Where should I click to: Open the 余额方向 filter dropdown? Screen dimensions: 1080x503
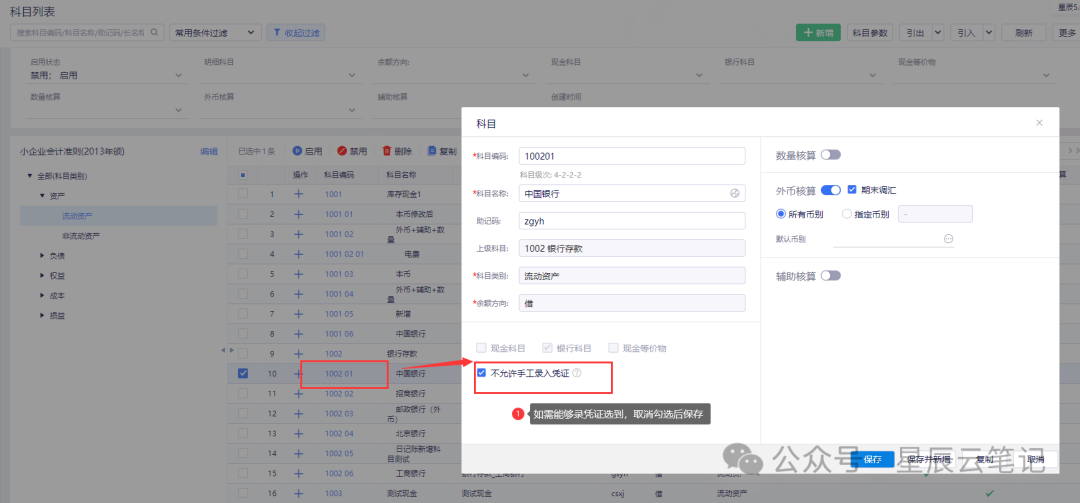tap(454, 75)
